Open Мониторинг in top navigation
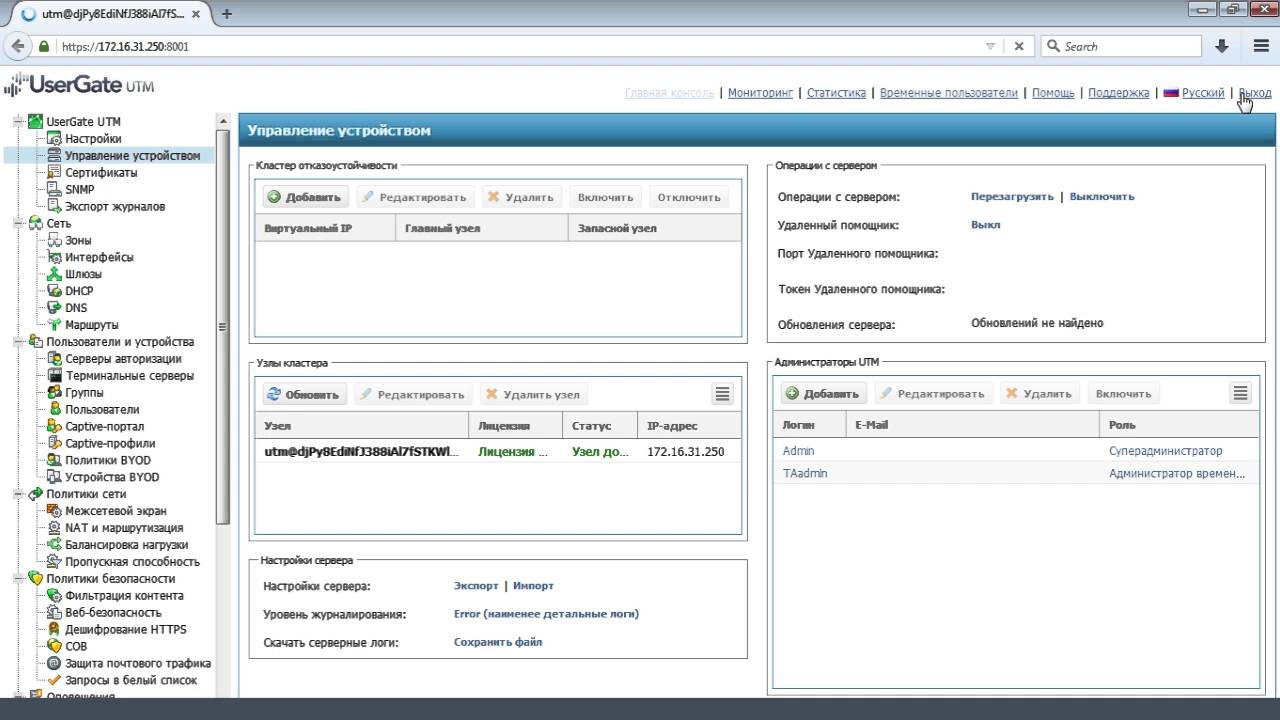Screen dimensions: 1280x720 [x=760, y=93]
